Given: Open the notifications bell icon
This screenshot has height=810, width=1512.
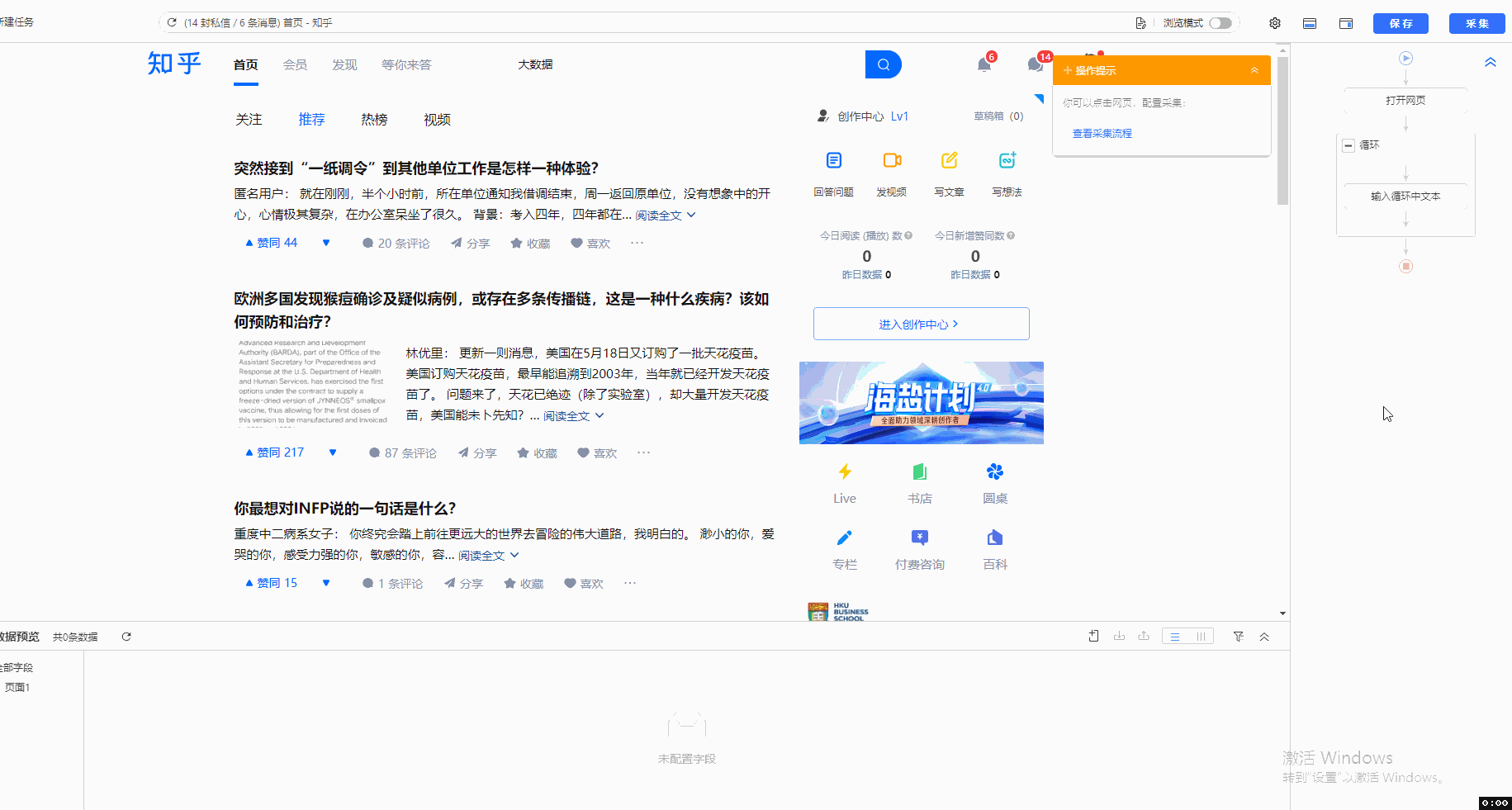Looking at the screenshot, I should point(984,64).
